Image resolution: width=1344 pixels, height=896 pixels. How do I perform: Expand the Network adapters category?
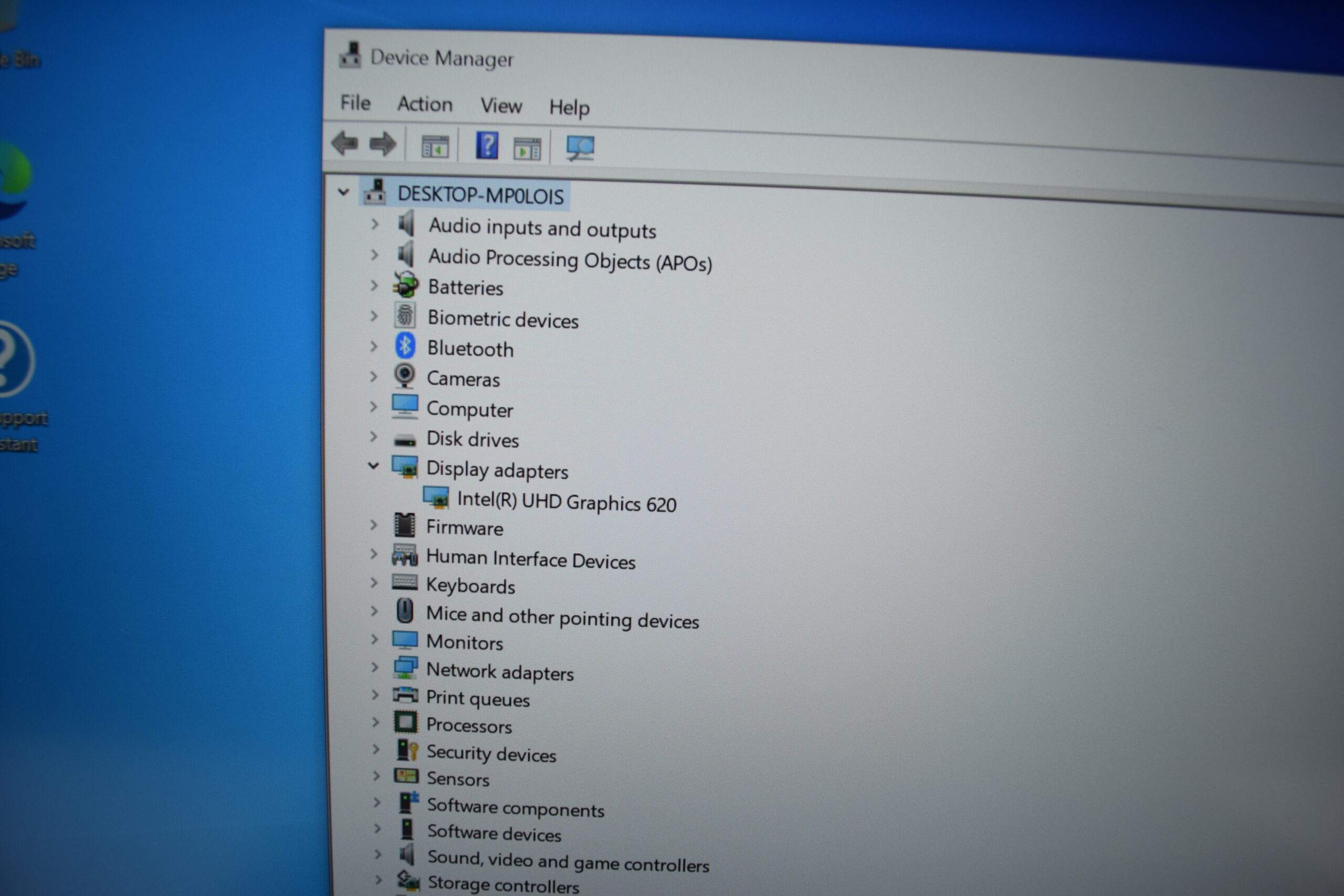coord(374,668)
